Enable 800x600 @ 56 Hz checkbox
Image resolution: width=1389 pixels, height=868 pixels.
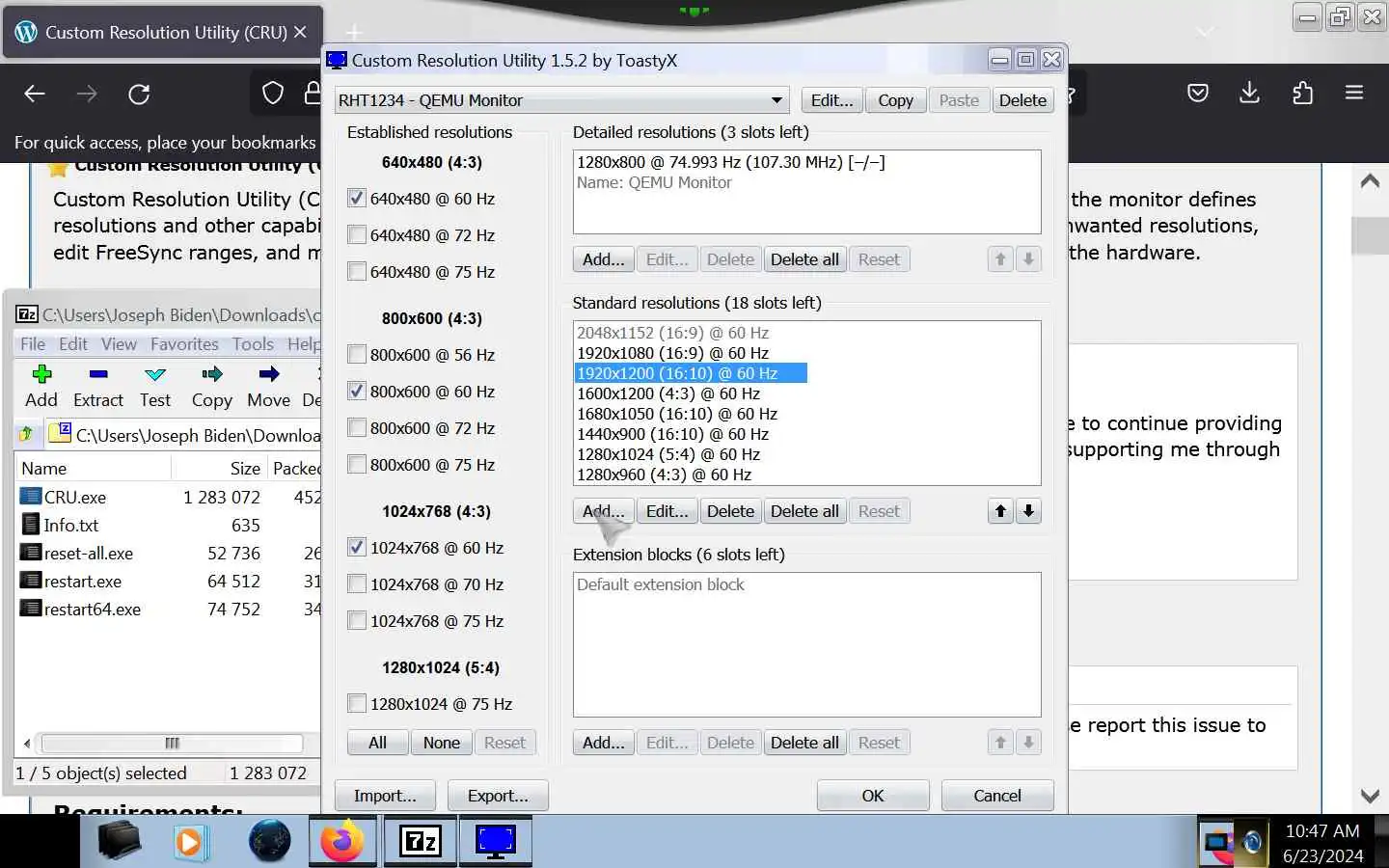[x=357, y=355]
